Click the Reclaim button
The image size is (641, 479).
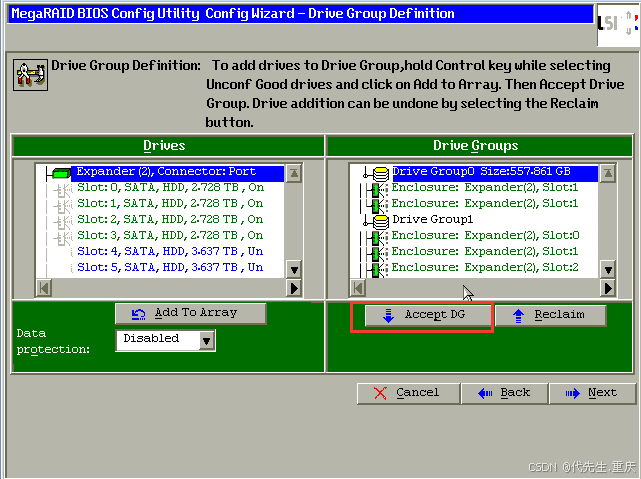coord(551,316)
